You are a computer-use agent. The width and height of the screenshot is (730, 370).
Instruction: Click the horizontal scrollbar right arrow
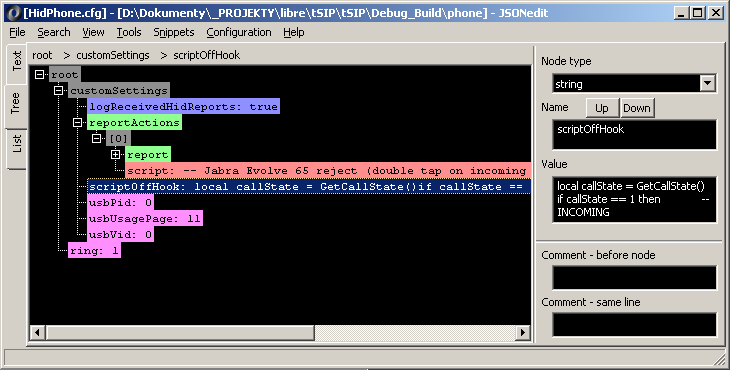(523, 332)
